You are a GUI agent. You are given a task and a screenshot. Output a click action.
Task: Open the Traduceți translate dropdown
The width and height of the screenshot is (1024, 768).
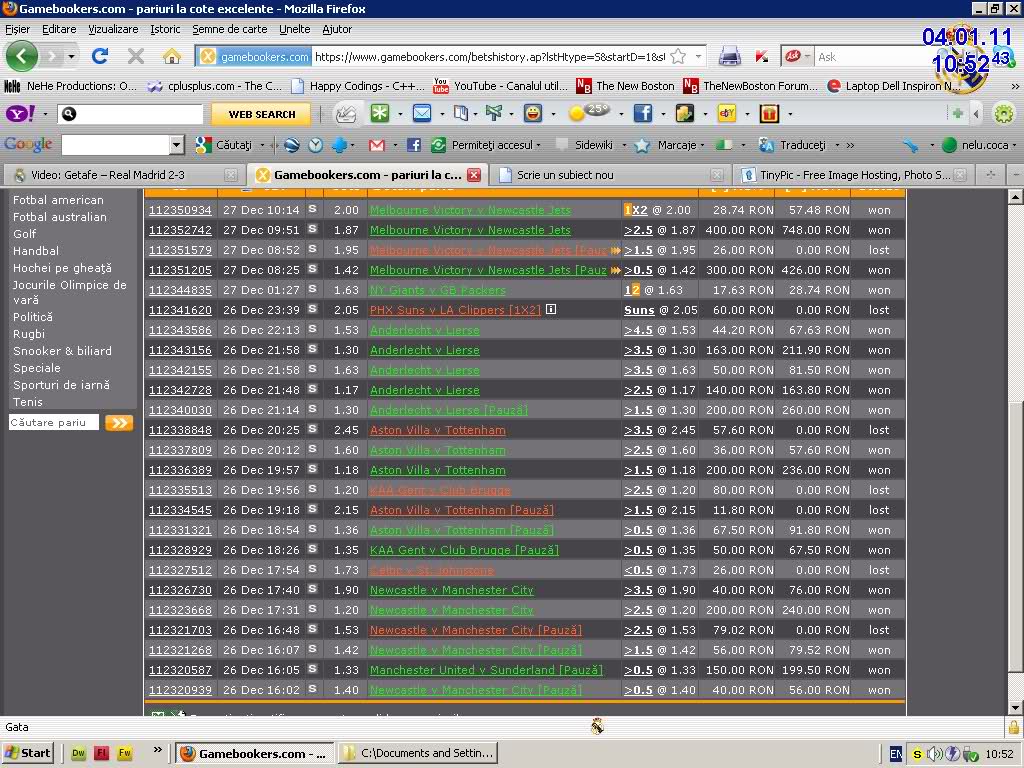[803, 145]
